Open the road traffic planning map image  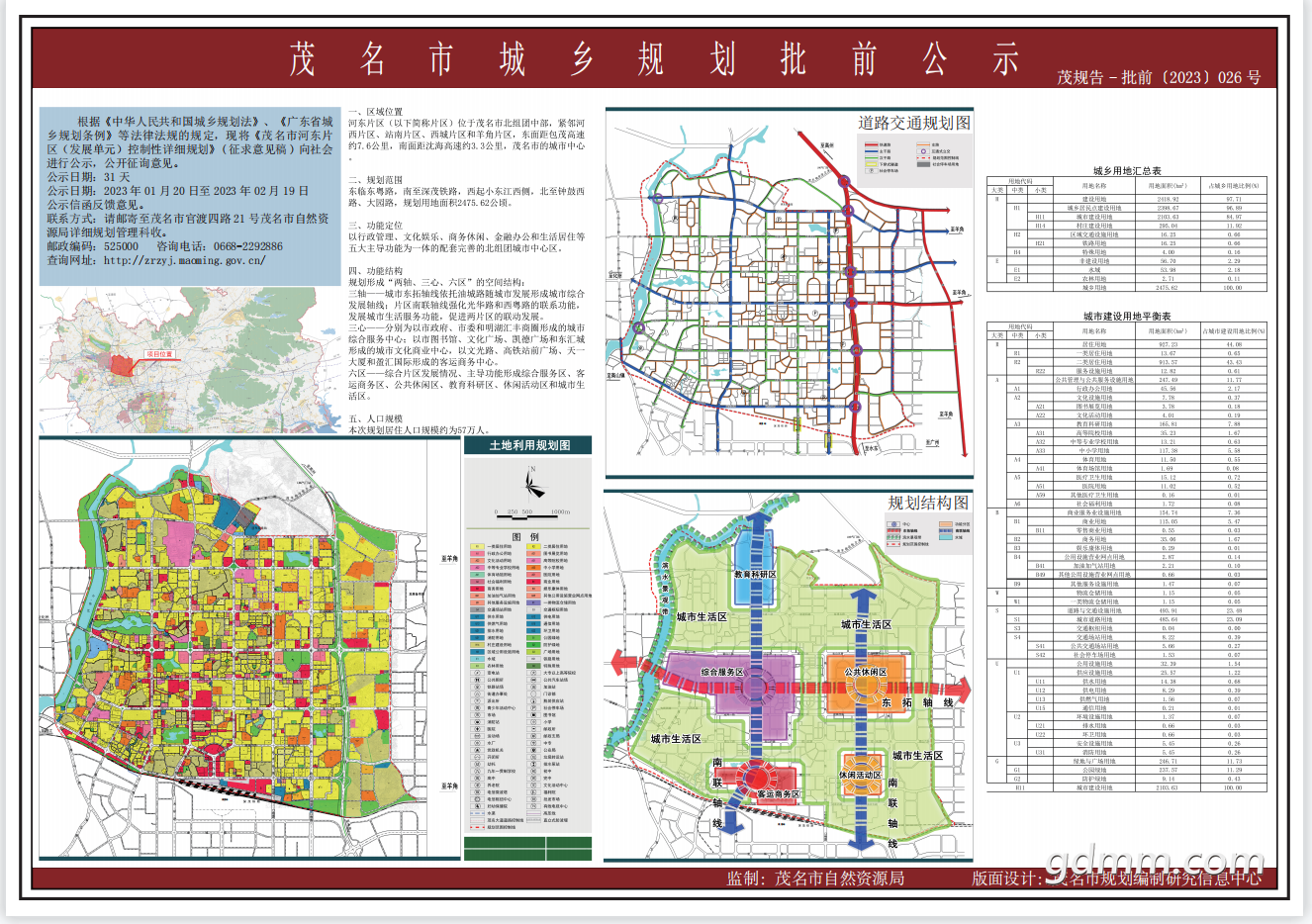789,294
